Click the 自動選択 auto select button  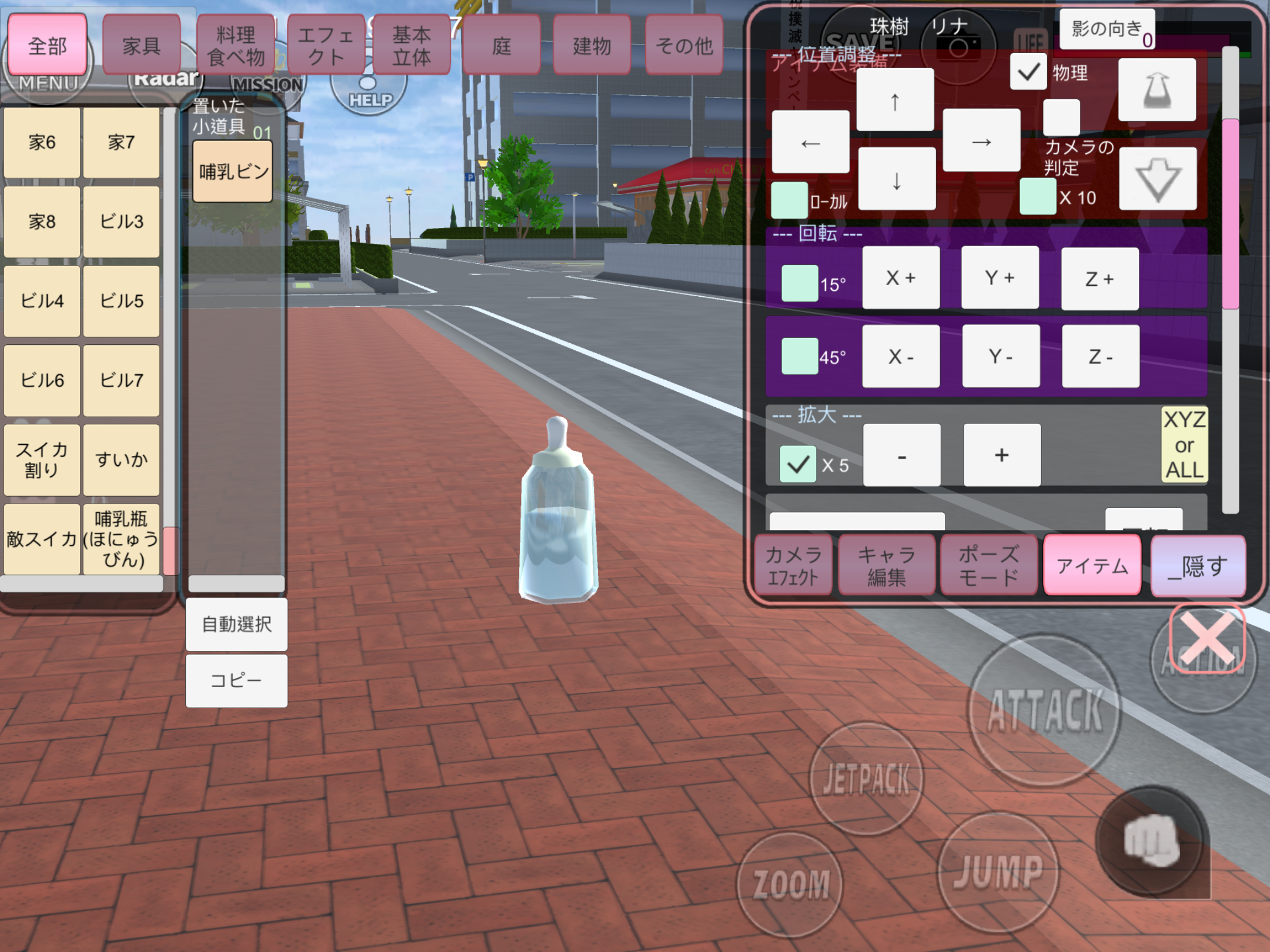click(x=236, y=624)
